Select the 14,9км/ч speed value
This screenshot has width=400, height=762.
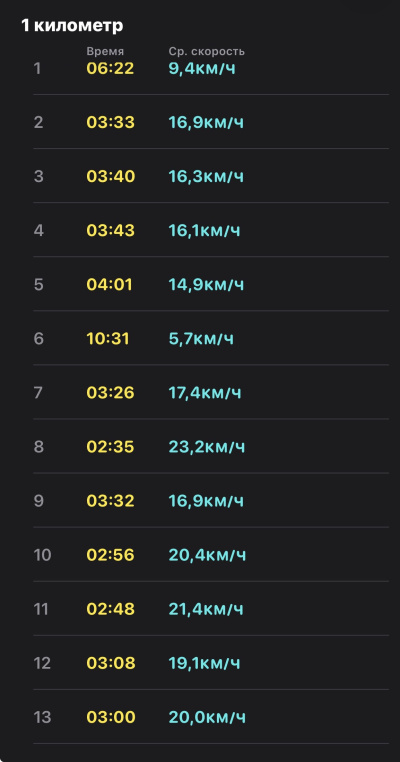[x=206, y=284]
